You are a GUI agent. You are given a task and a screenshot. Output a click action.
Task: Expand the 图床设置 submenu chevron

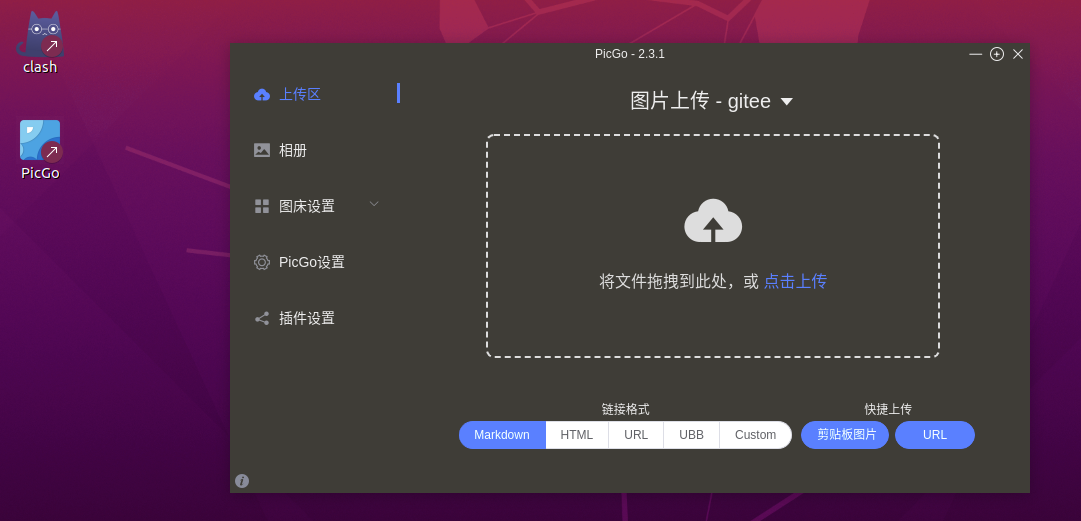click(x=374, y=204)
